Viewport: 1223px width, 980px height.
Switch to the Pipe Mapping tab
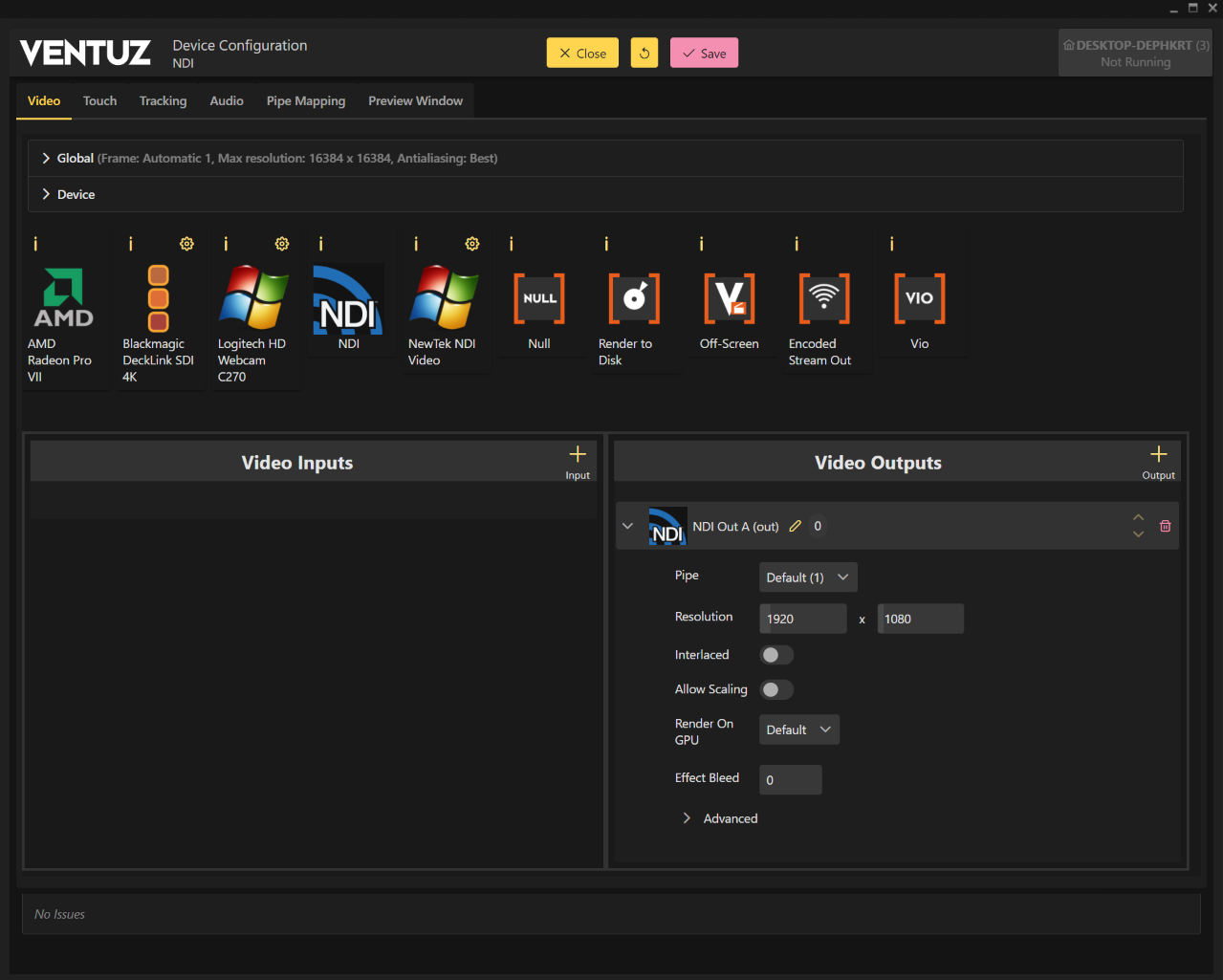pyautogui.click(x=306, y=101)
